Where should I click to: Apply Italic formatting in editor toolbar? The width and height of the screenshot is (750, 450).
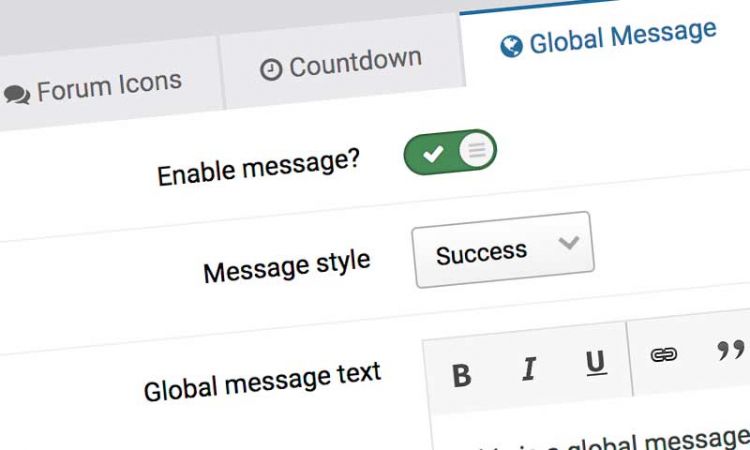(529, 368)
